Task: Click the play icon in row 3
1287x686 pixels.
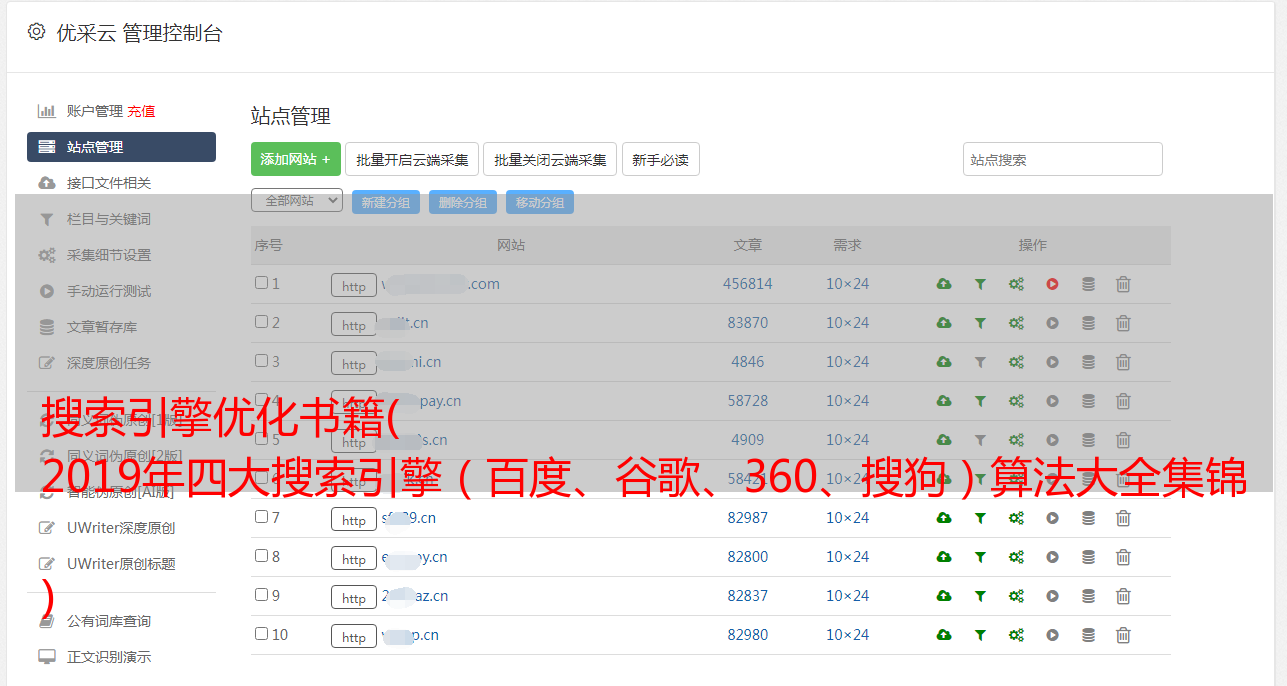Action: [1052, 362]
